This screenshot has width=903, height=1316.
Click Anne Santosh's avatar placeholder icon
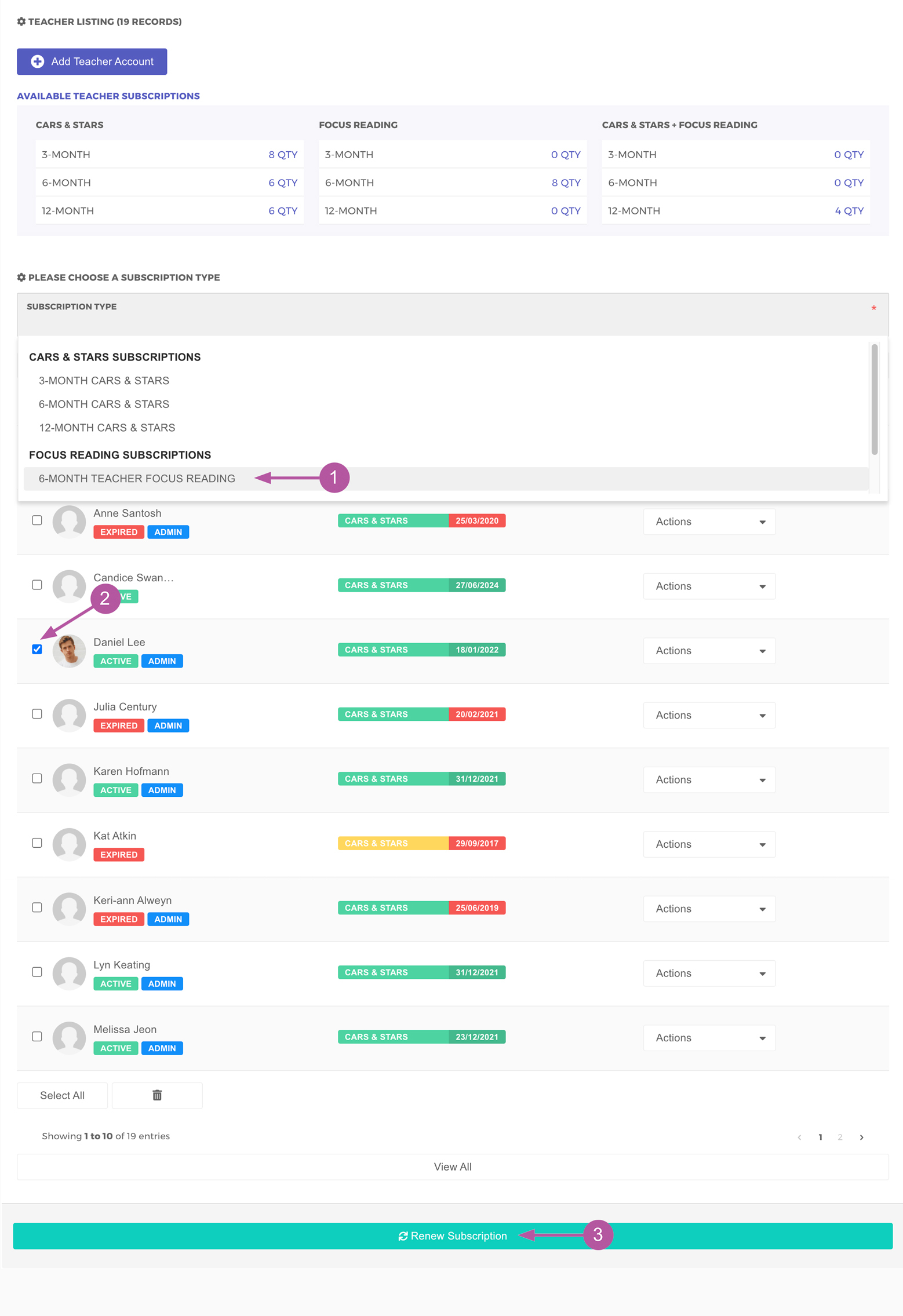pos(69,522)
